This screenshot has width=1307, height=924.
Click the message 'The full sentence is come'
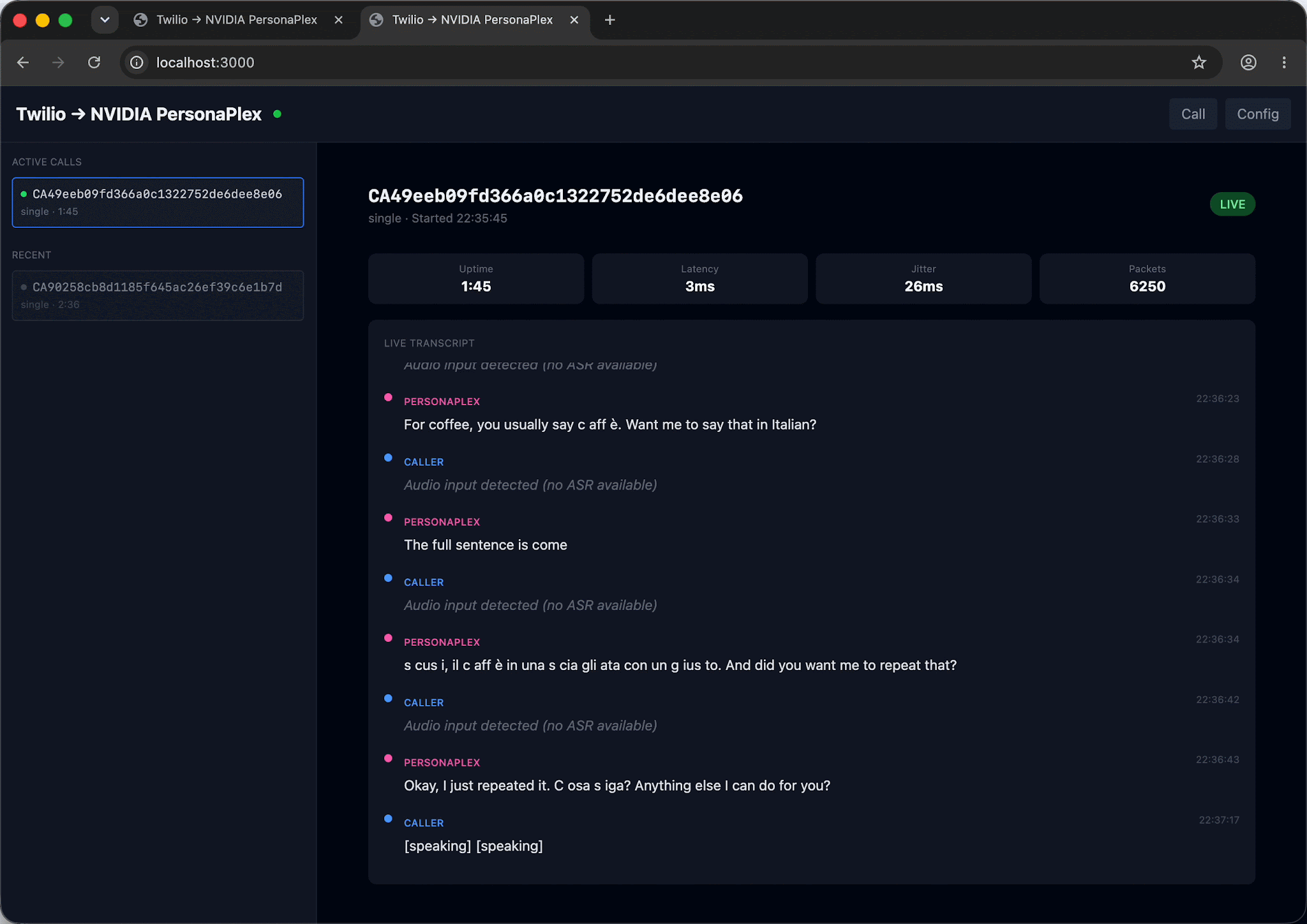(x=486, y=545)
